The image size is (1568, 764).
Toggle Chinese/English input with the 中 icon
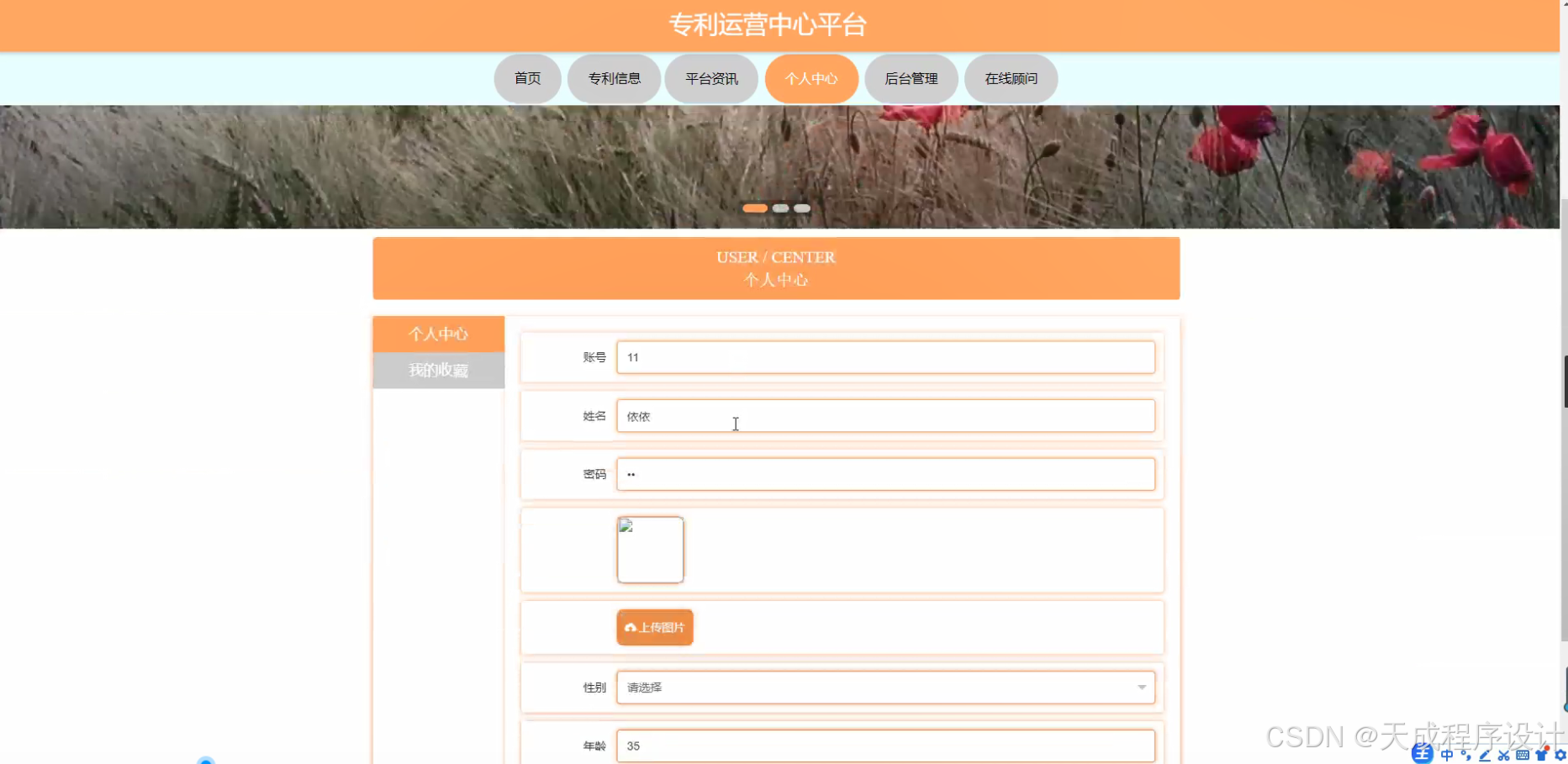coord(1445,754)
